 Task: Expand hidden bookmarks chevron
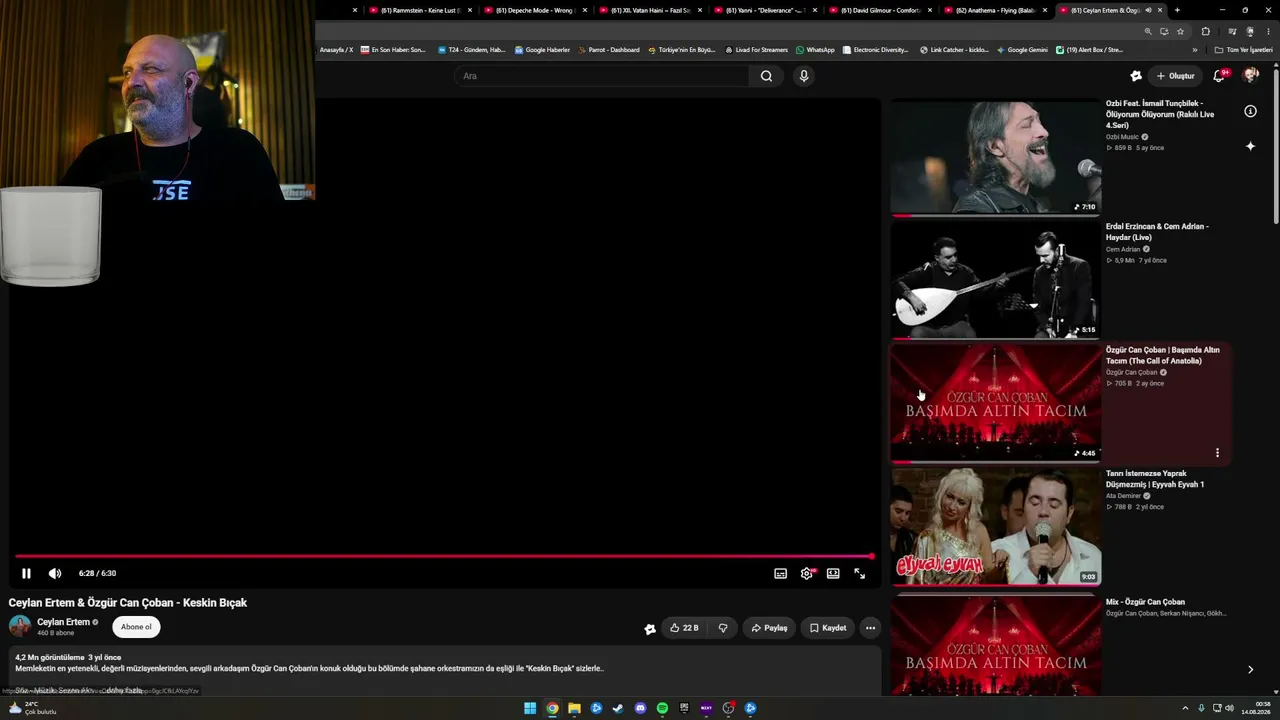click(1194, 50)
